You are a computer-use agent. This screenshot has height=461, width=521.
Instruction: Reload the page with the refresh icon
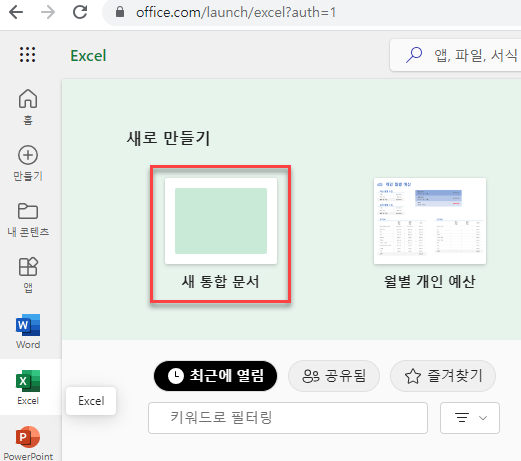coord(80,12)
